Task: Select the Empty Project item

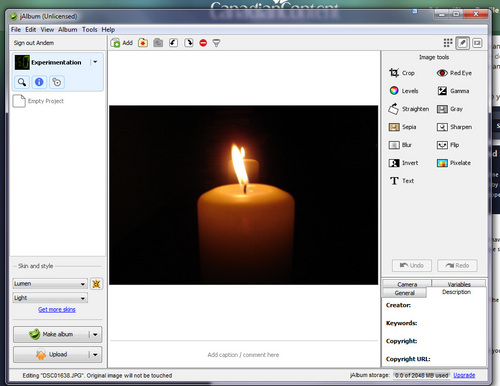Action: click(x=38, y=101)
